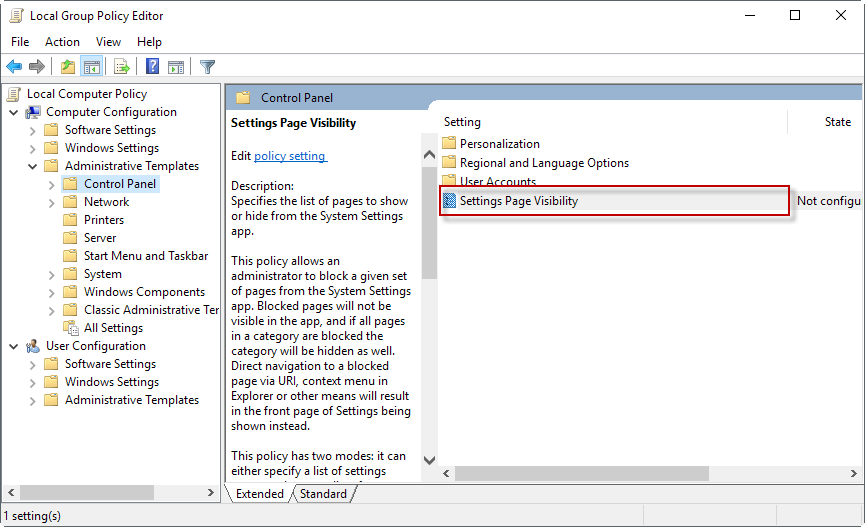Expand Windows Settings under Computer Configuration
Viewport: 865px width, 527px height.
coord(33,148)
